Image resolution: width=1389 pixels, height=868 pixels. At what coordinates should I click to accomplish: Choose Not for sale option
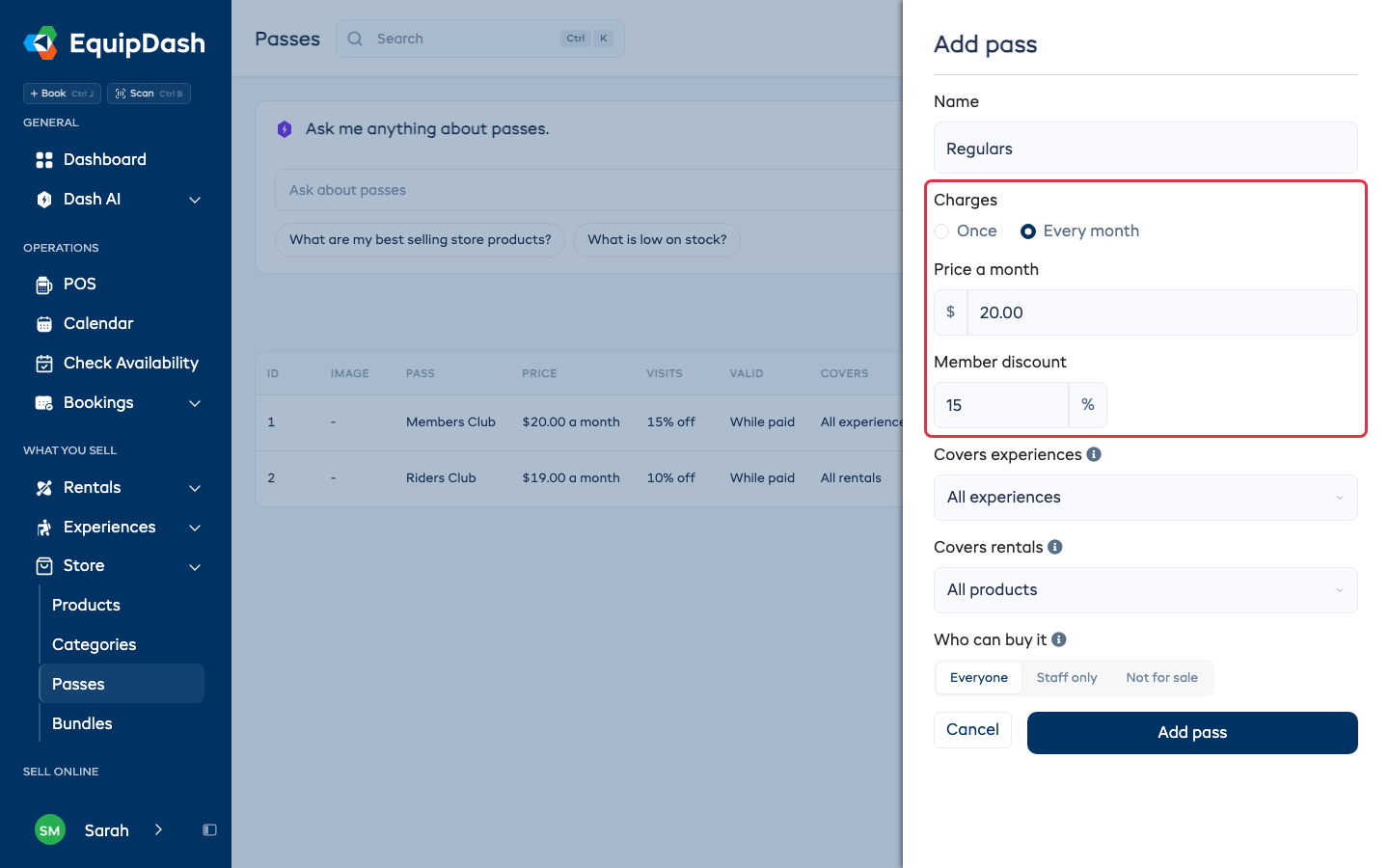1162,678
